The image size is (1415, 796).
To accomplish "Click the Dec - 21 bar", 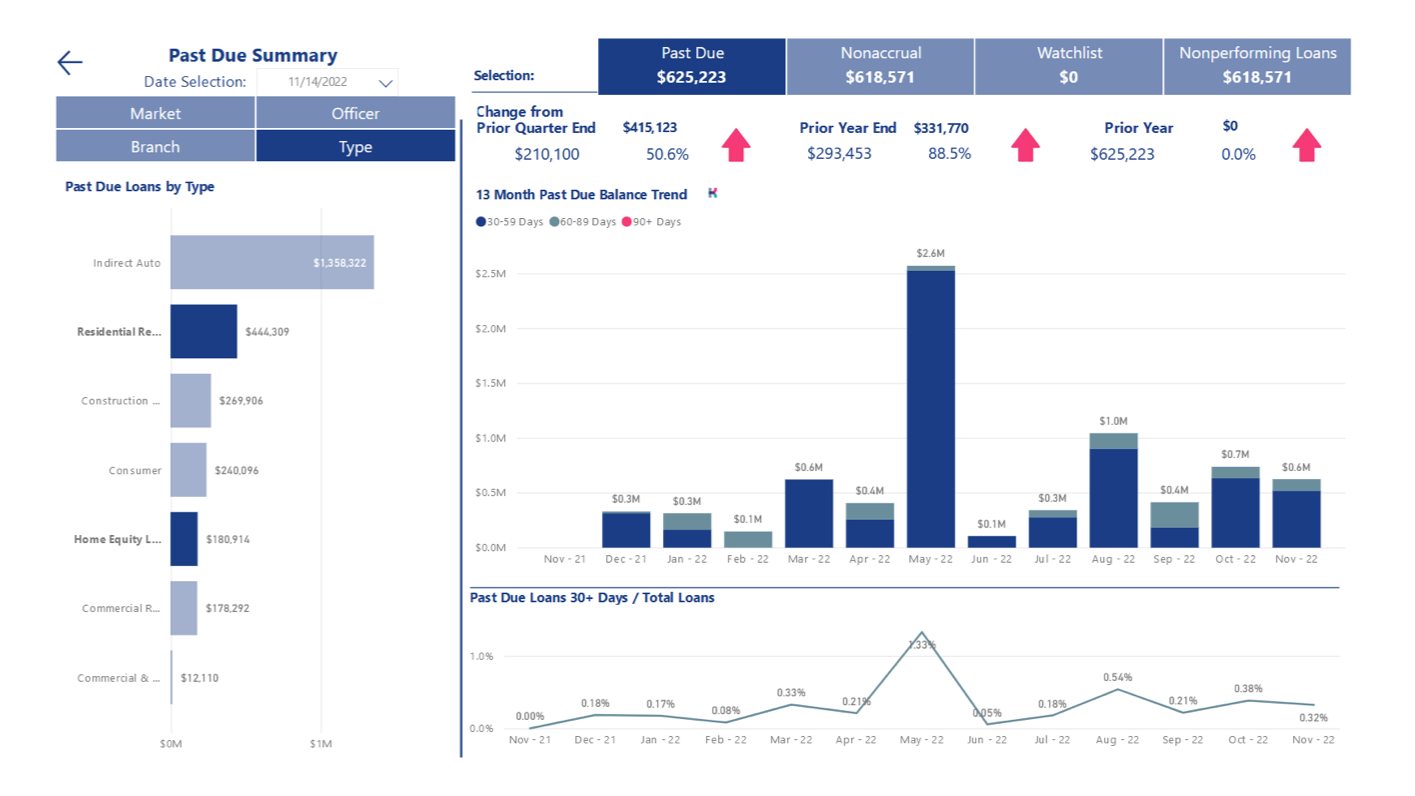I will (626, 530).
